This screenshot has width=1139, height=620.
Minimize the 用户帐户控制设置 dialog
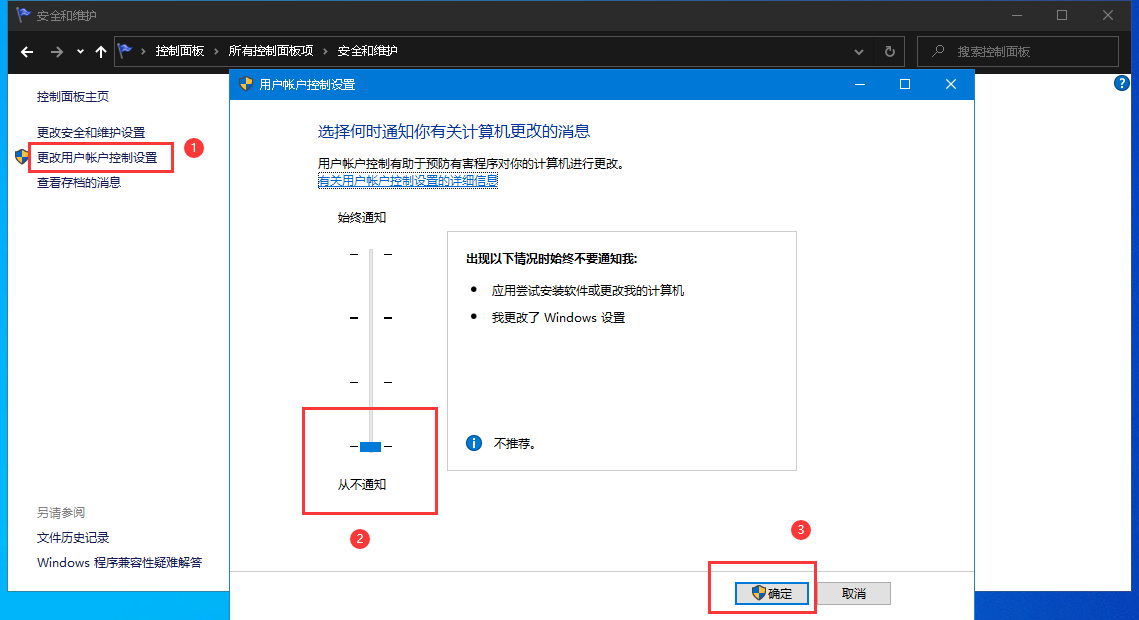point(860,84)
